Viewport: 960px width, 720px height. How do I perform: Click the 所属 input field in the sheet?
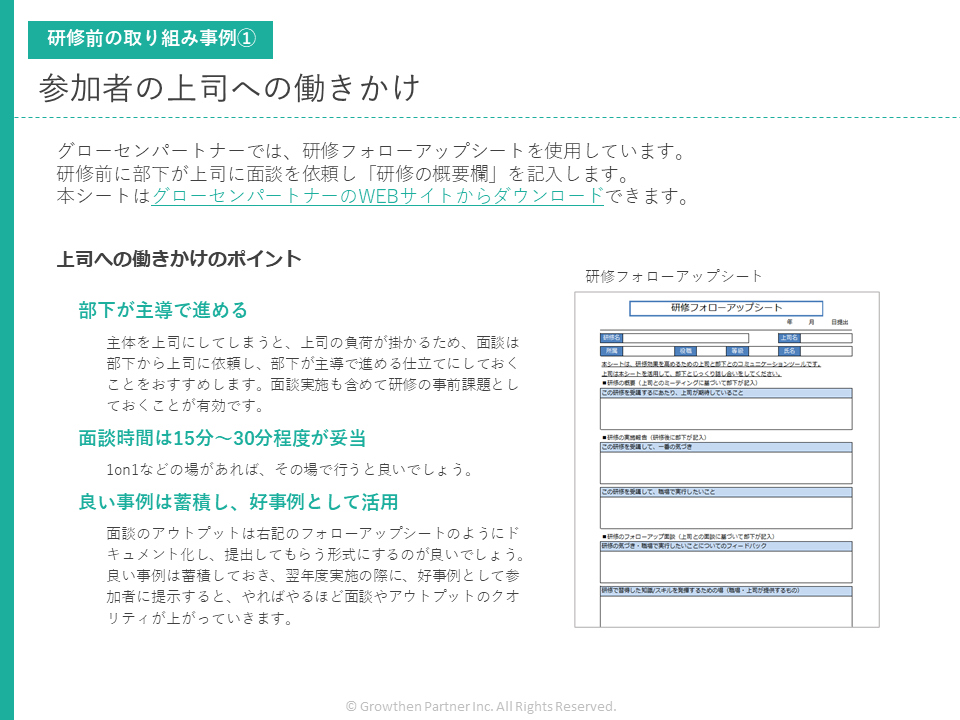(648, 352)
